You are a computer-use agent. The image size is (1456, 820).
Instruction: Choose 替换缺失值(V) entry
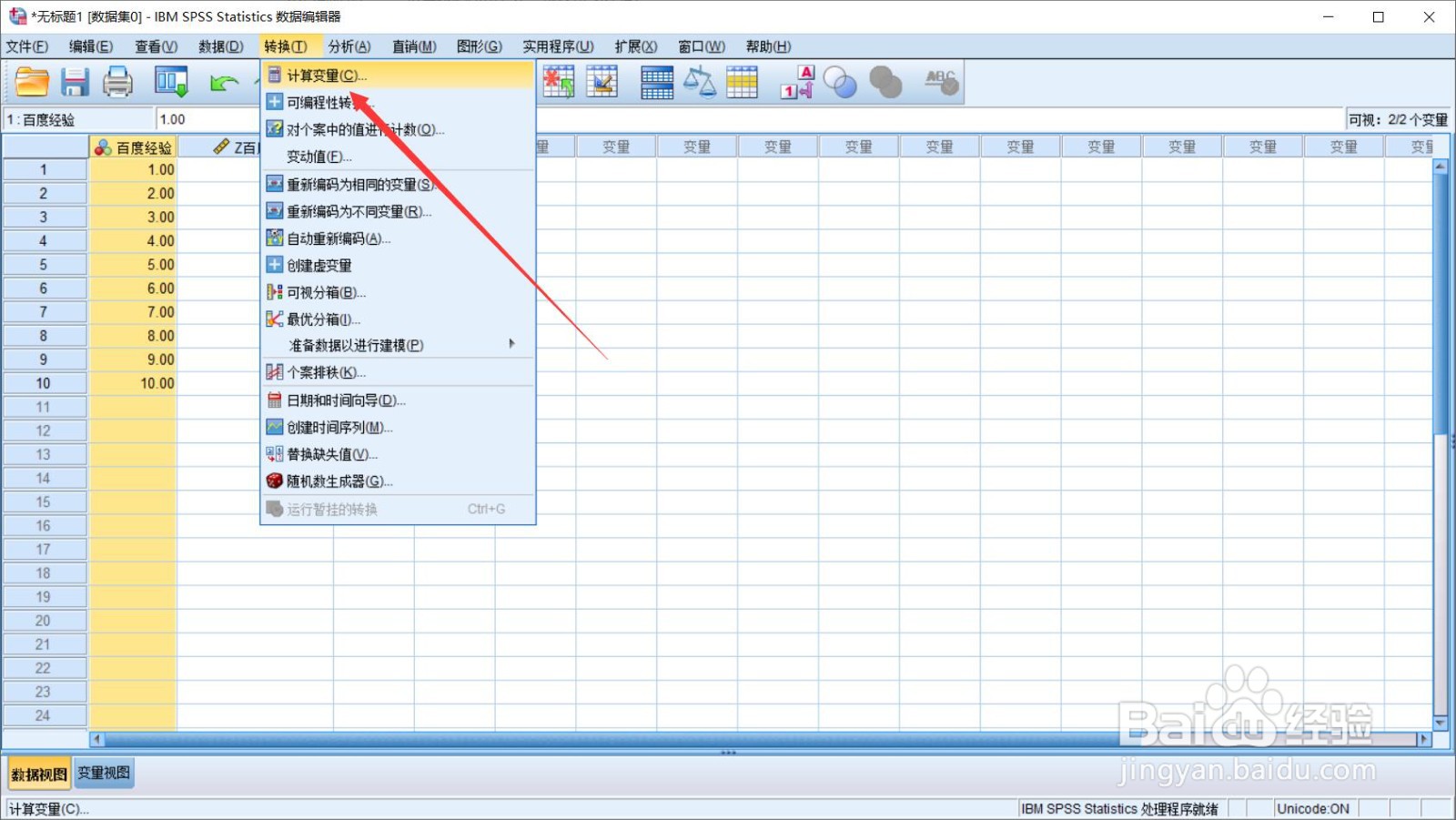398,454
